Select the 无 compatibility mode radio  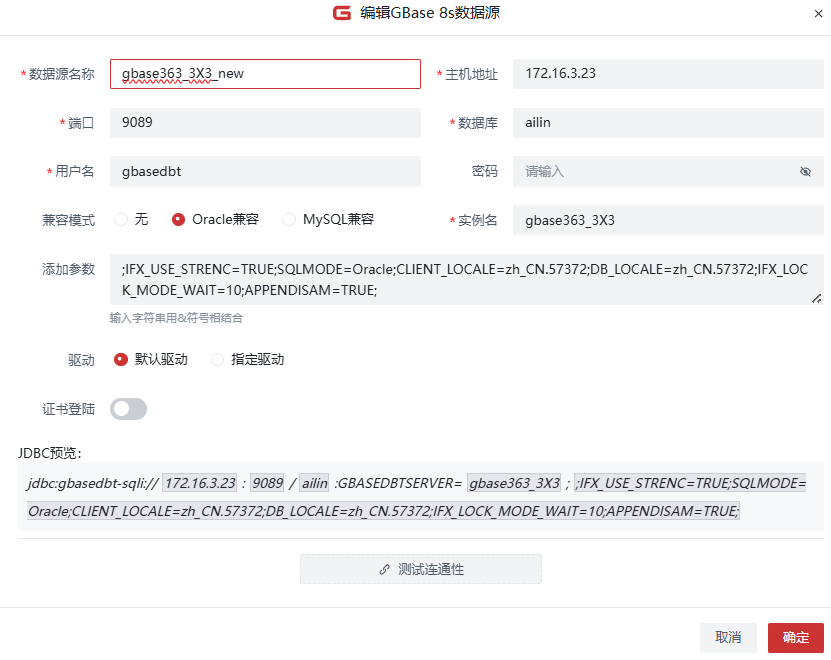coord(121,219)
